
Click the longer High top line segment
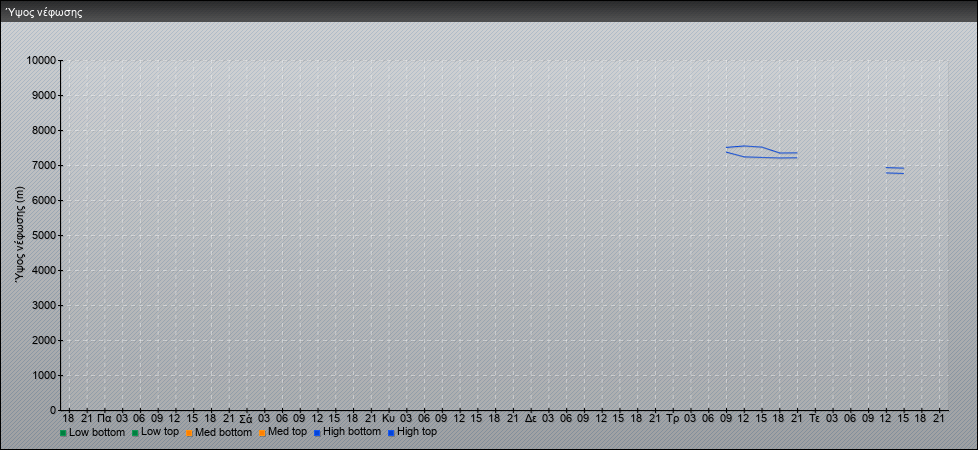point(762,147)
